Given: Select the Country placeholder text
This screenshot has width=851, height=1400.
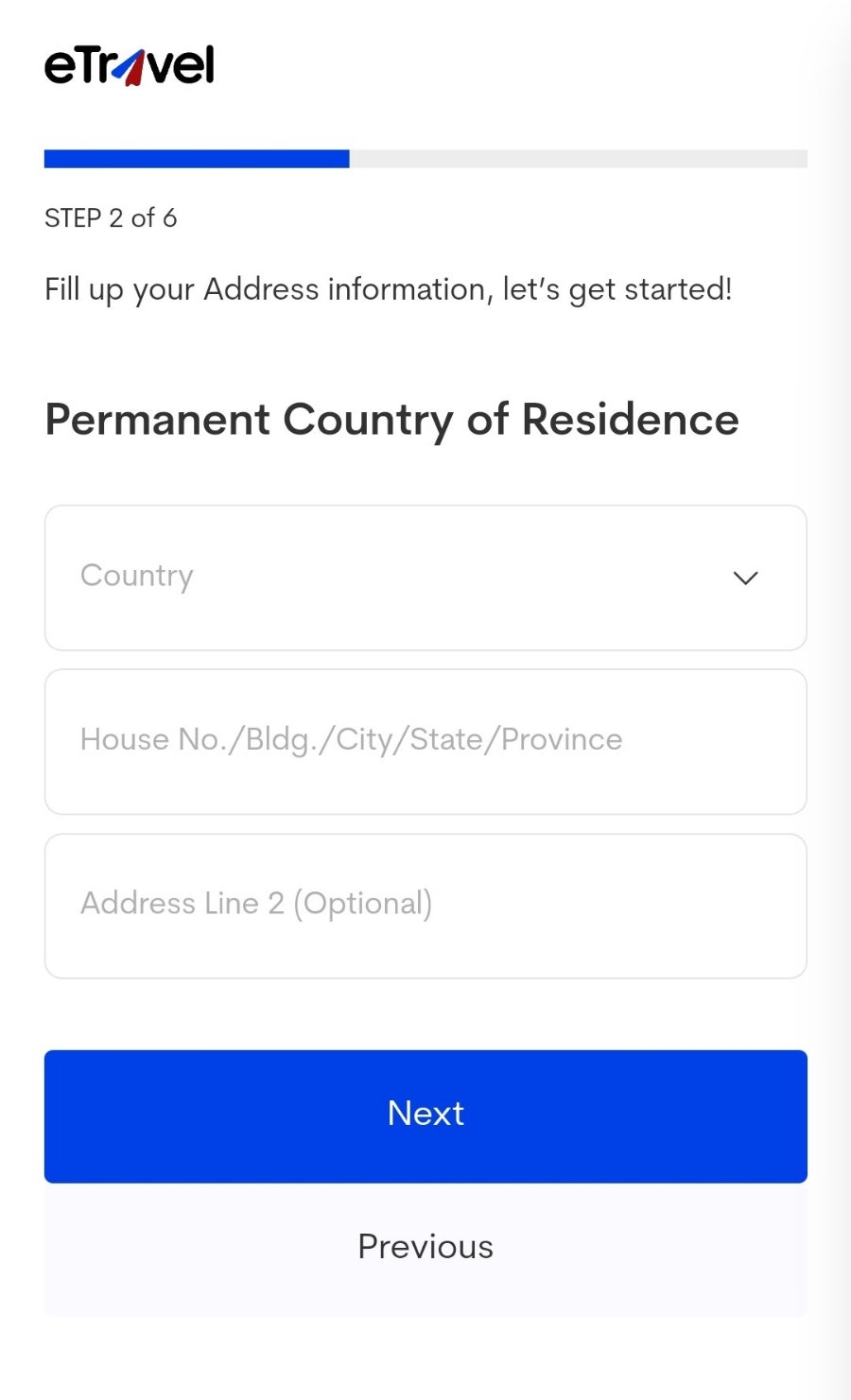Looking at the screenshot, I should (137, 576).
